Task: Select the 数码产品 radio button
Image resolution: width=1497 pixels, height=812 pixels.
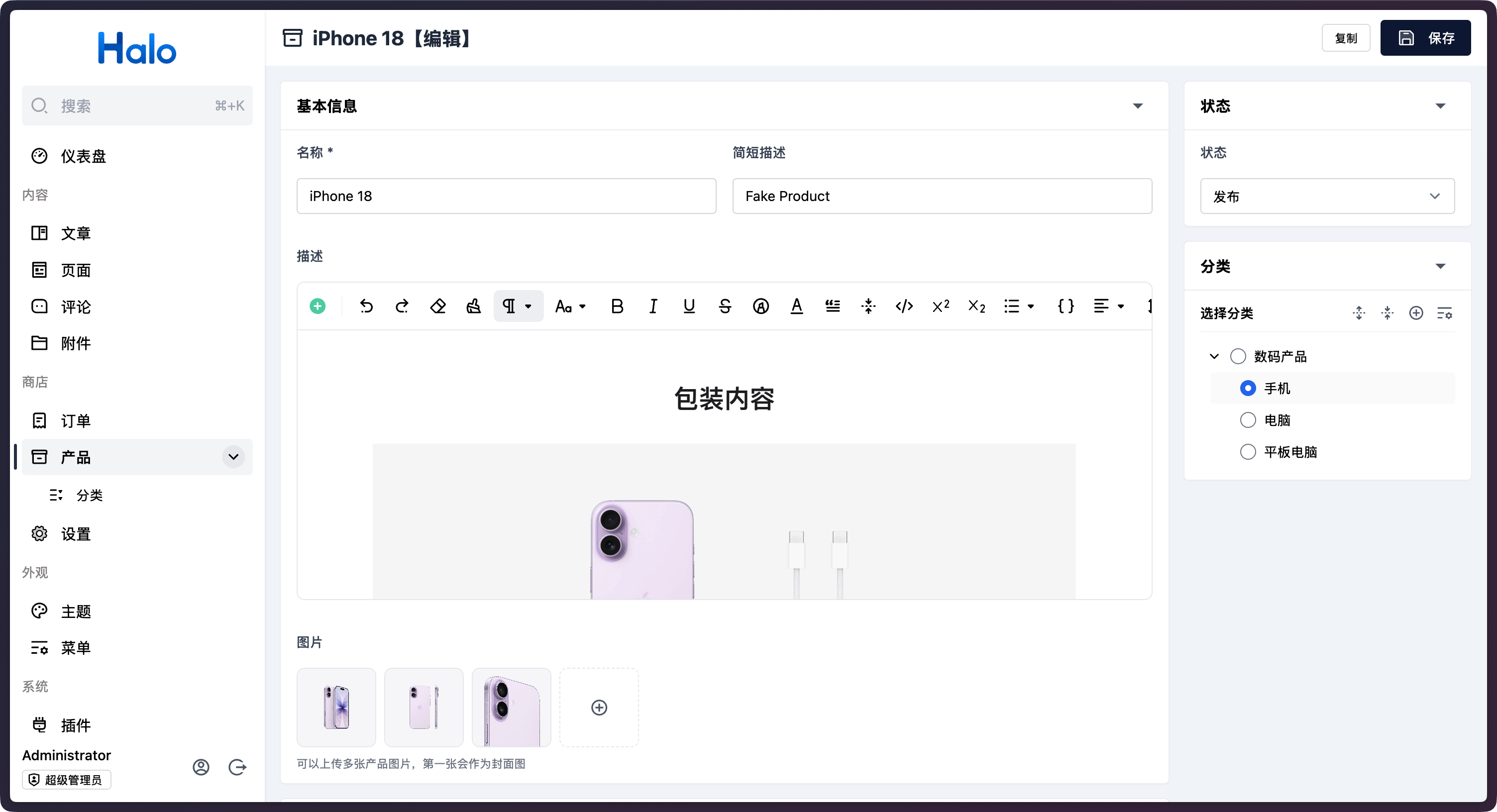Action: pos(1238,356)
